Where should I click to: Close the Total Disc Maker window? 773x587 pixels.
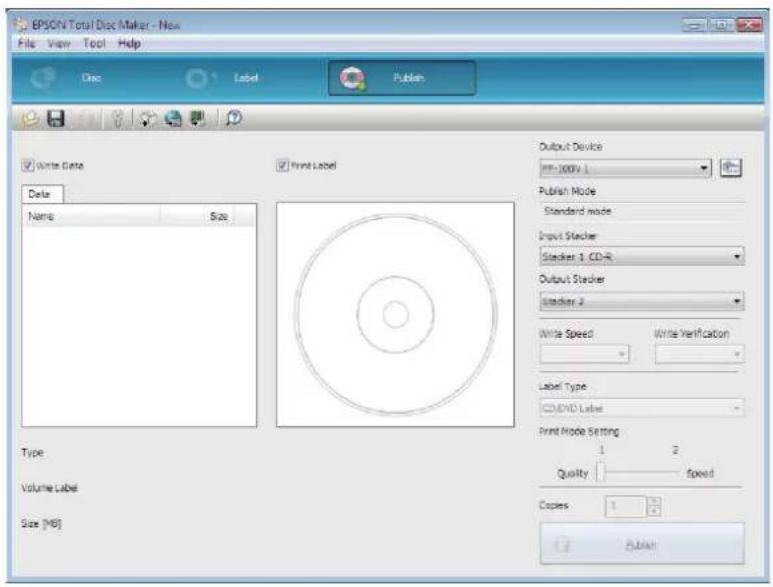tap(749, 25)
